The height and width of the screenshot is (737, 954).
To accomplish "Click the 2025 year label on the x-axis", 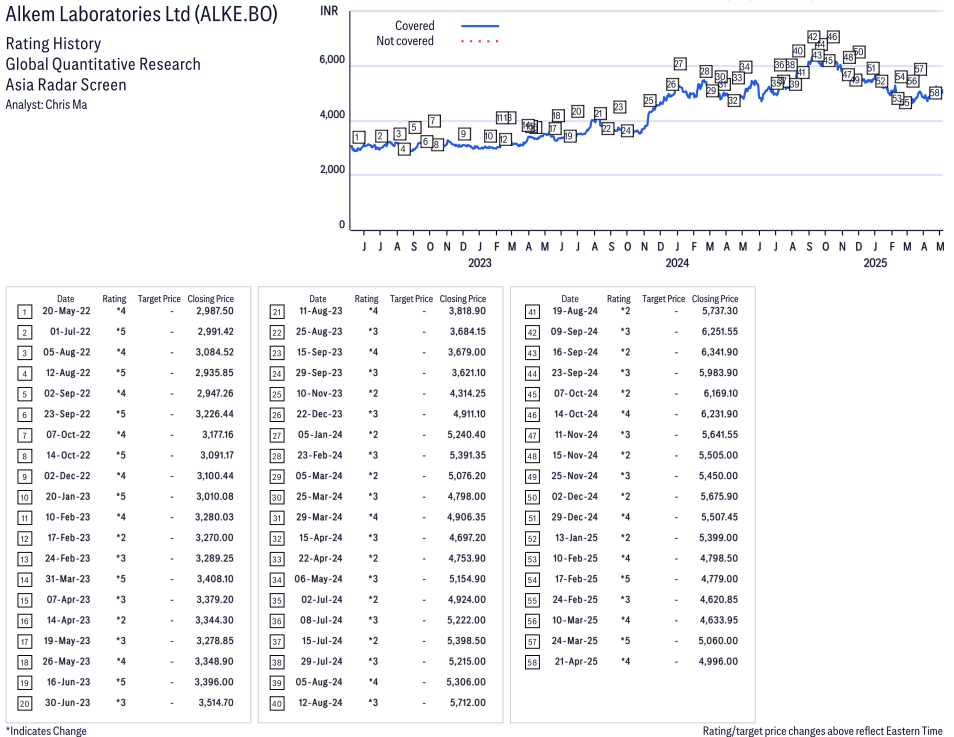I will (875, 263).
